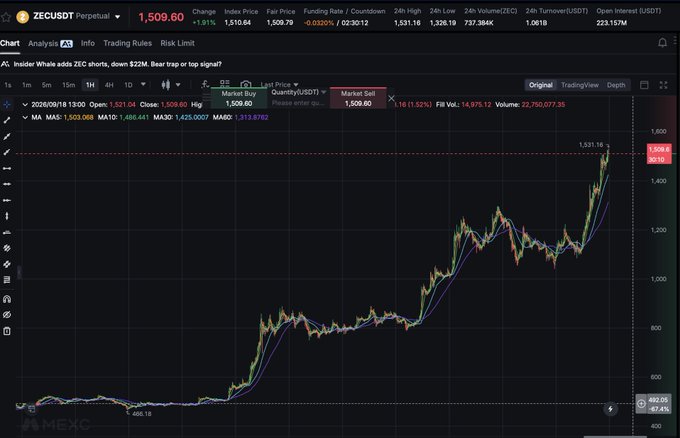The image size is (680, 438).
Task: Select the trend line drawing tool
Action: (x=7, y=121)
